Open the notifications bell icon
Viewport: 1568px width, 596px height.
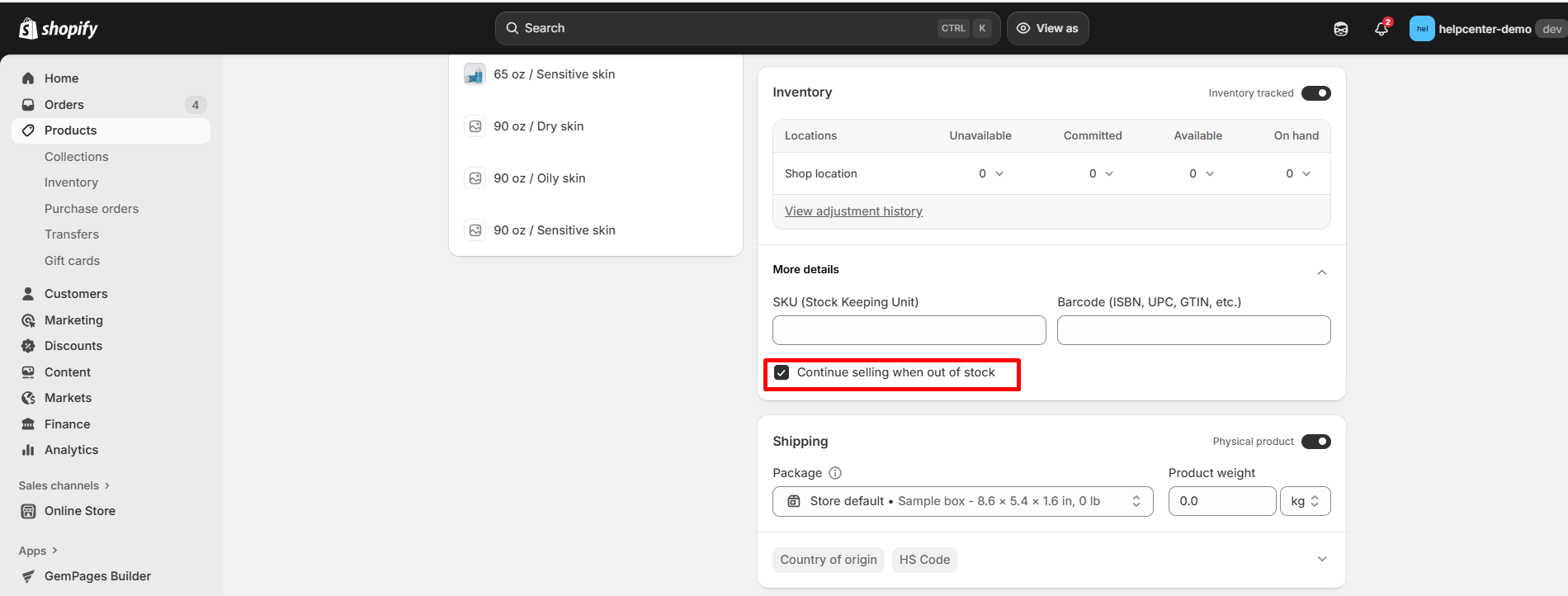pos(1381,29)
